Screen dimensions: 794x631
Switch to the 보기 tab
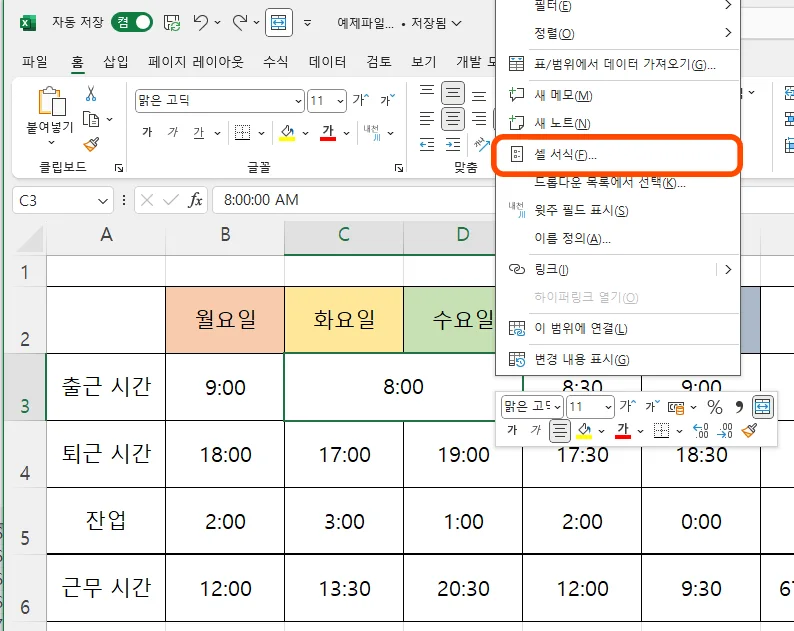point(423,62)
